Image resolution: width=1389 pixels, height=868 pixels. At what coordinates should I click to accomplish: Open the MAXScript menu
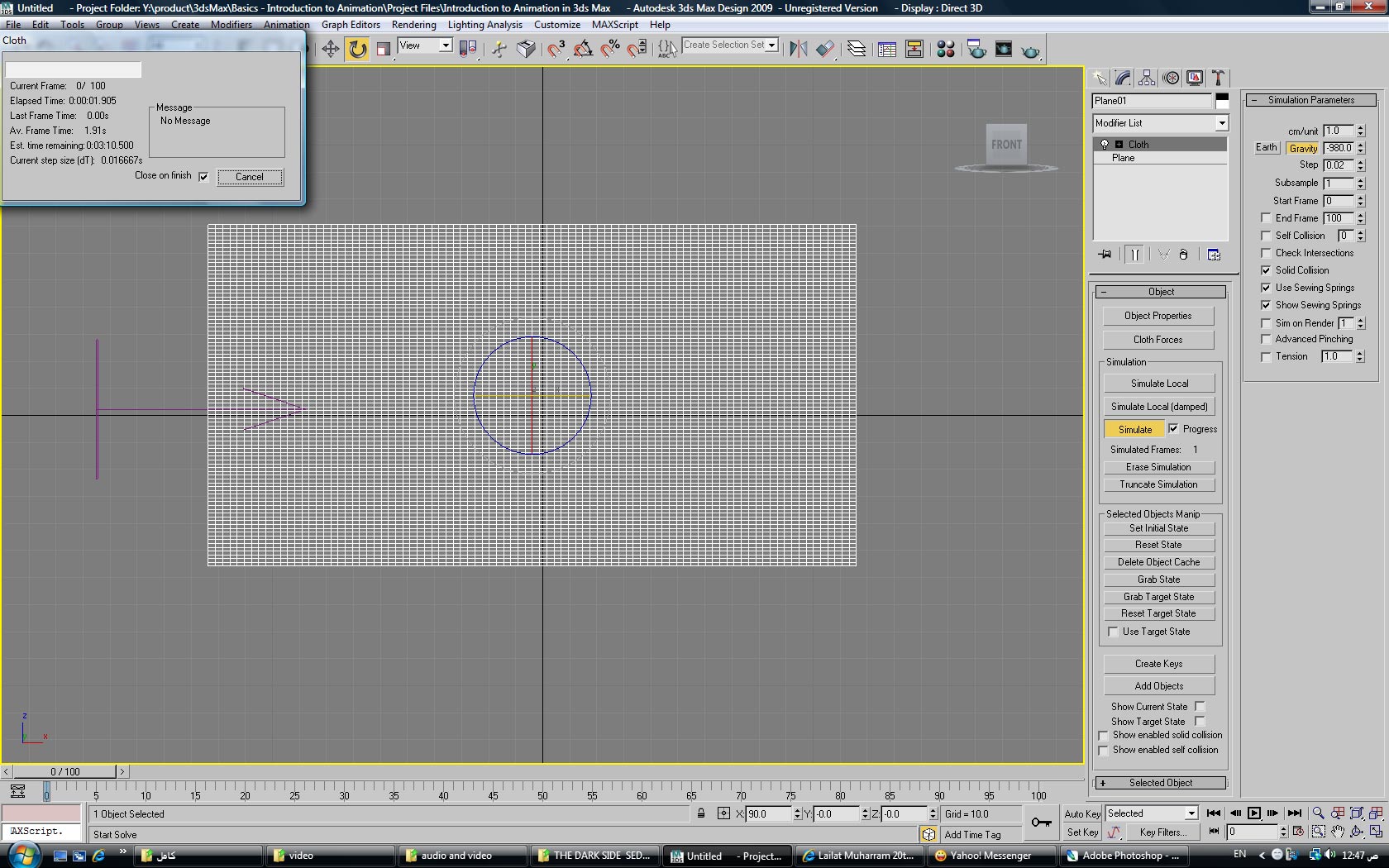coord(614,25)
